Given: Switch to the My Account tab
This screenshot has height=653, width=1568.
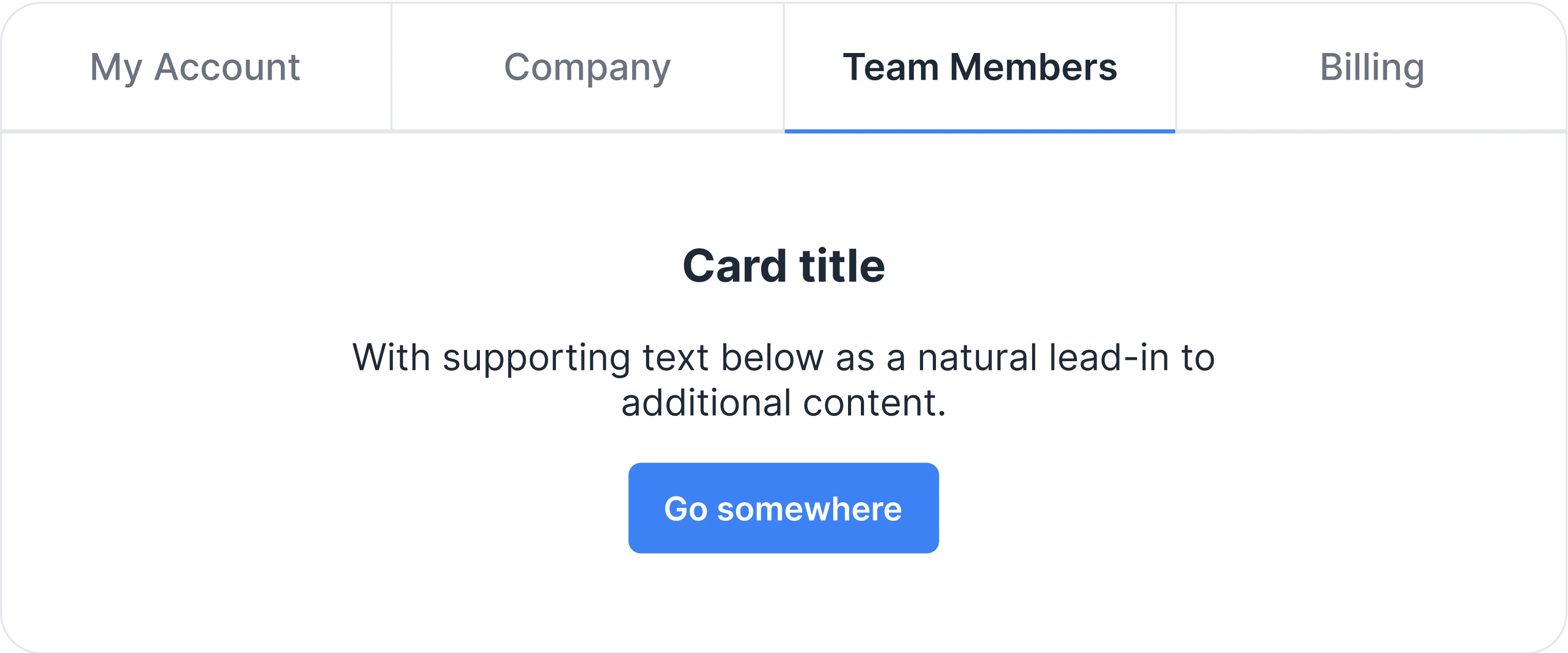Looking at the screenshot, I should (x=195, y=67).
